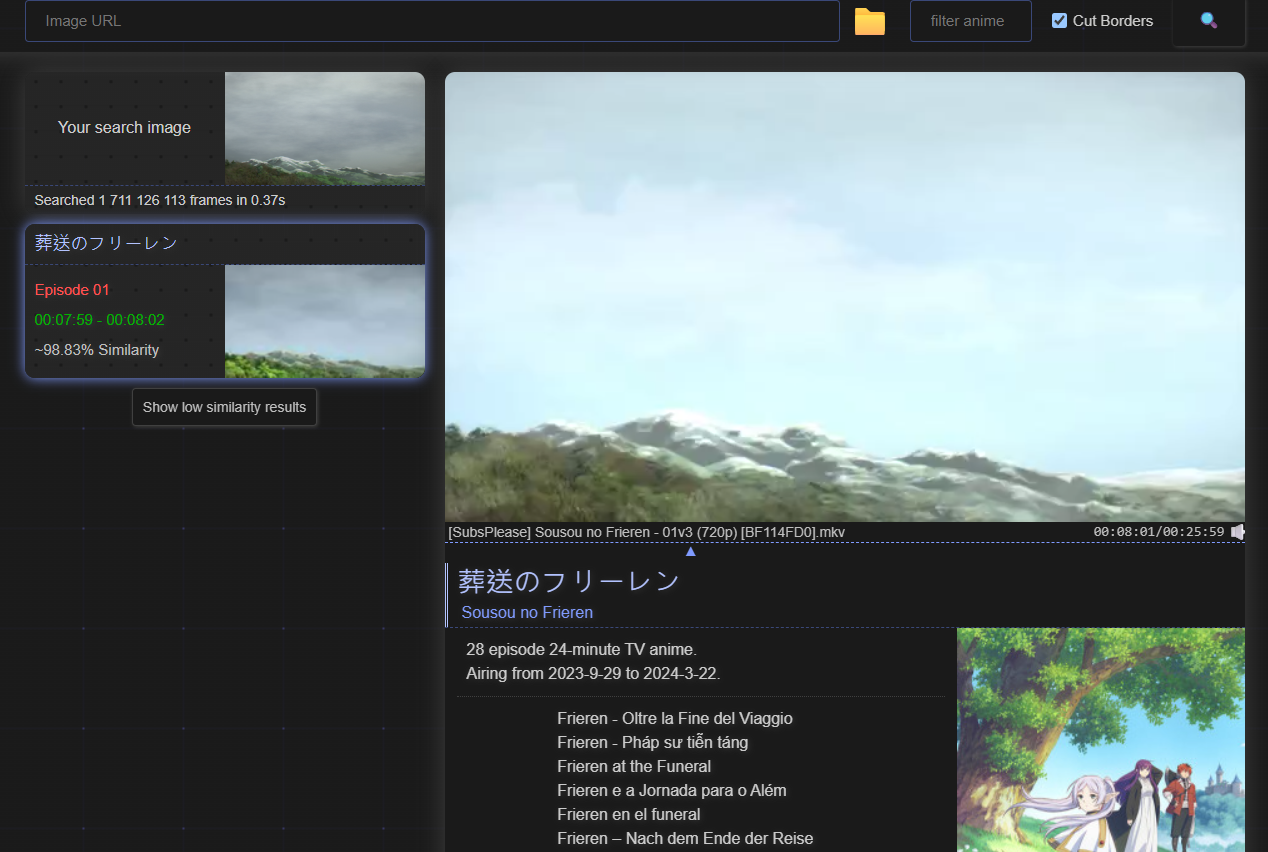This screenshot has width=1268, height=852.
Task: Click Frieren – Nach dem Ende der Reise
Action: click(x=685, y=839)
